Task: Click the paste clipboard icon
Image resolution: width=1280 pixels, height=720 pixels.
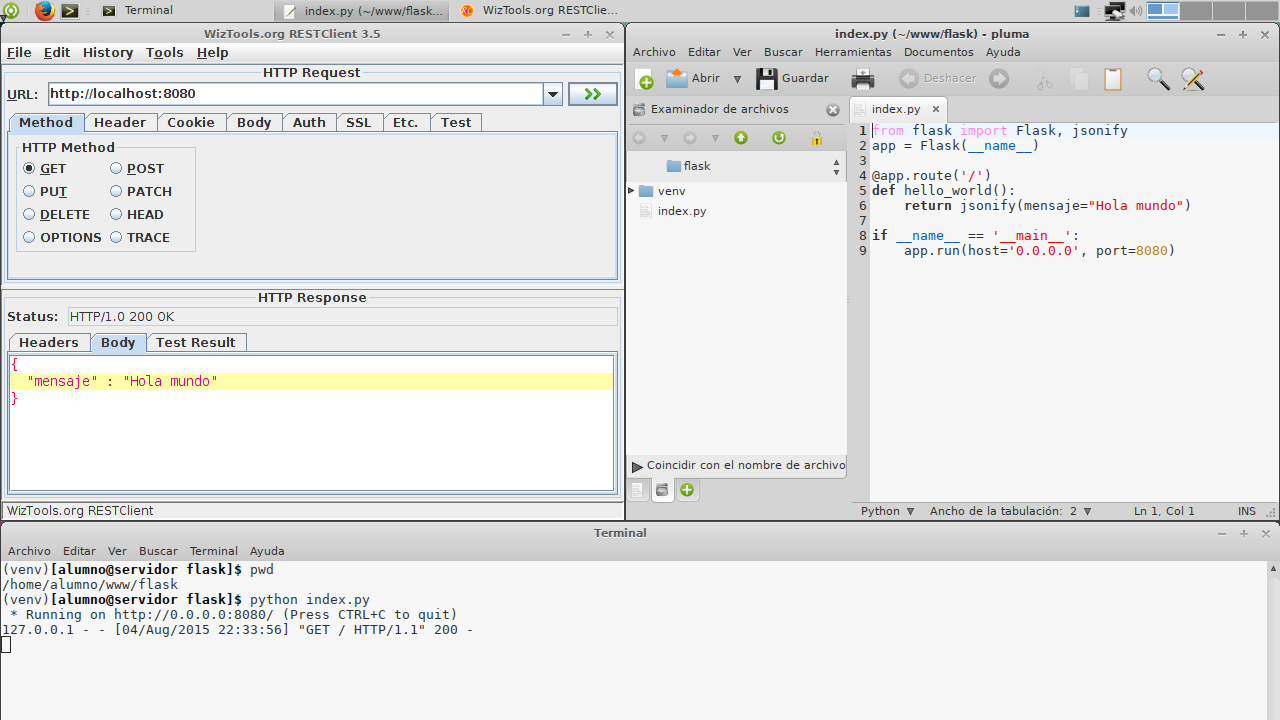Action: coord(1113,79)
